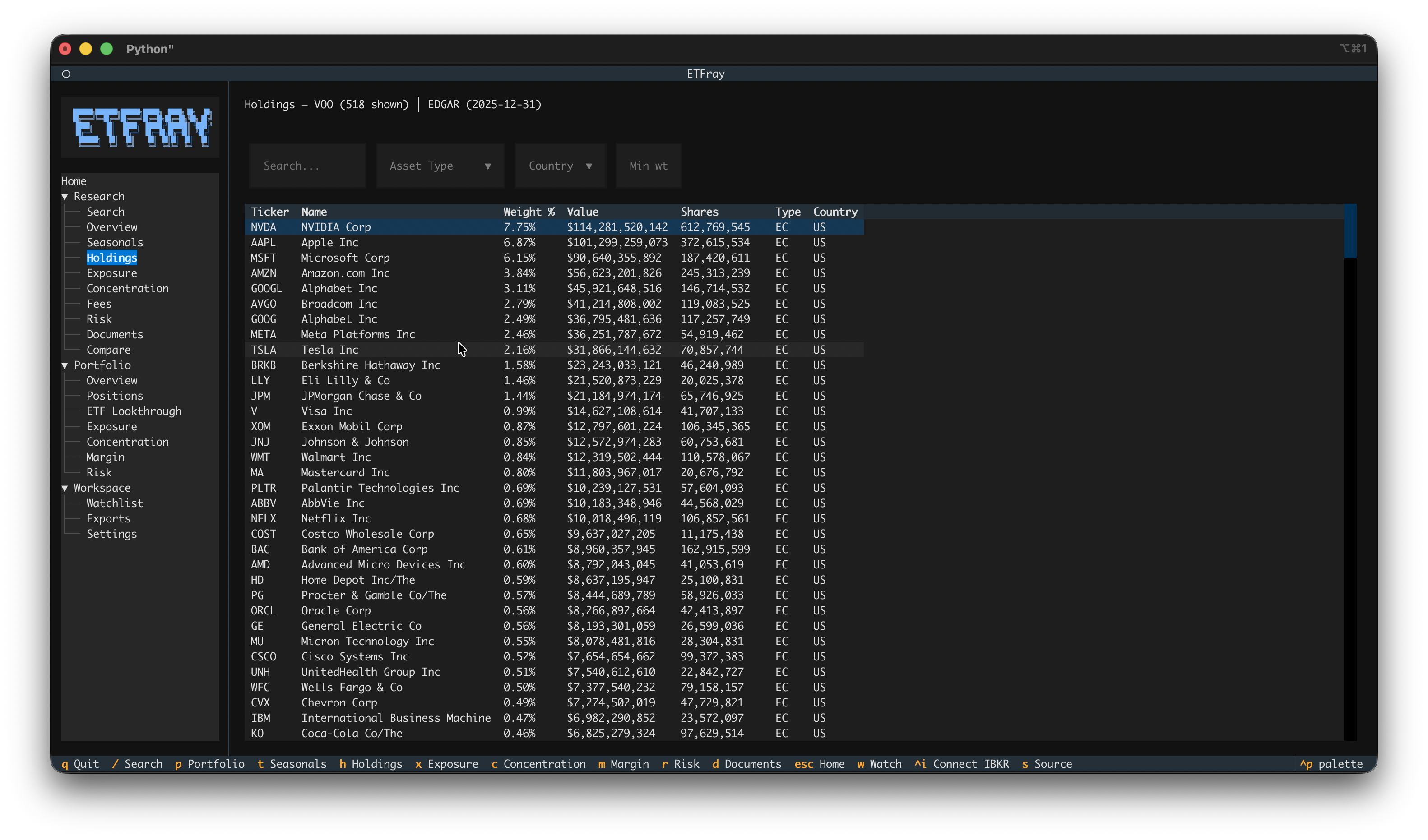Viewport: 1428px width, 840px height.
Task: Focus the holdings Search field
Action: pyautogui.click(x=308, y=166)
